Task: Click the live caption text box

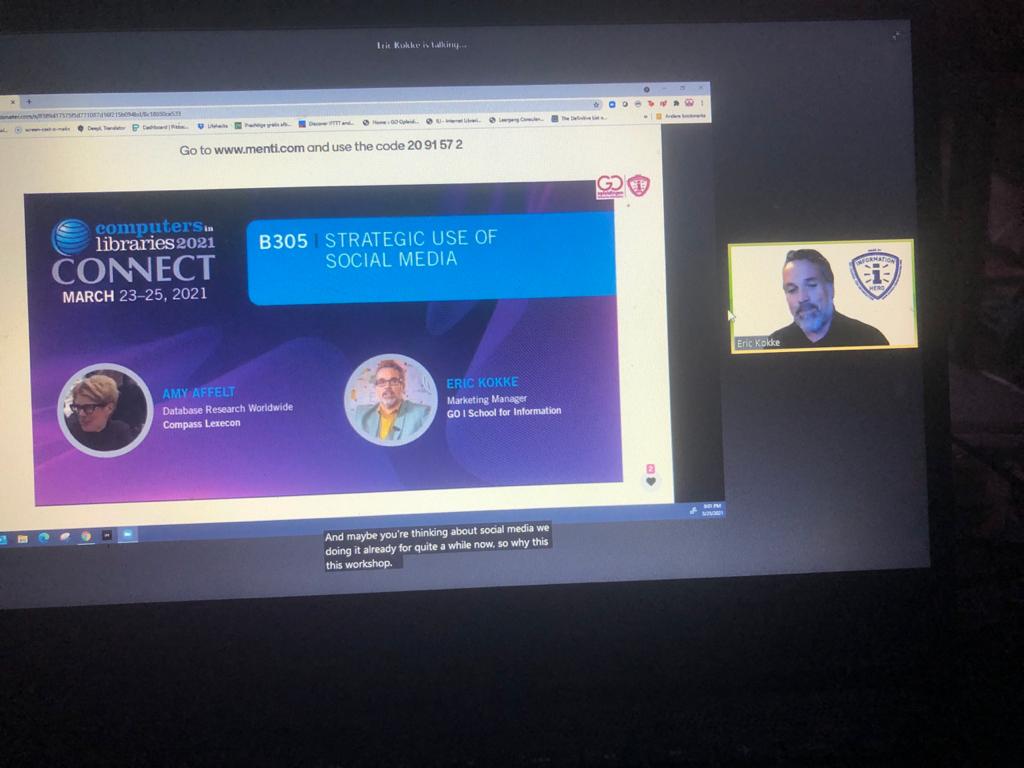Action: (437, 546)
